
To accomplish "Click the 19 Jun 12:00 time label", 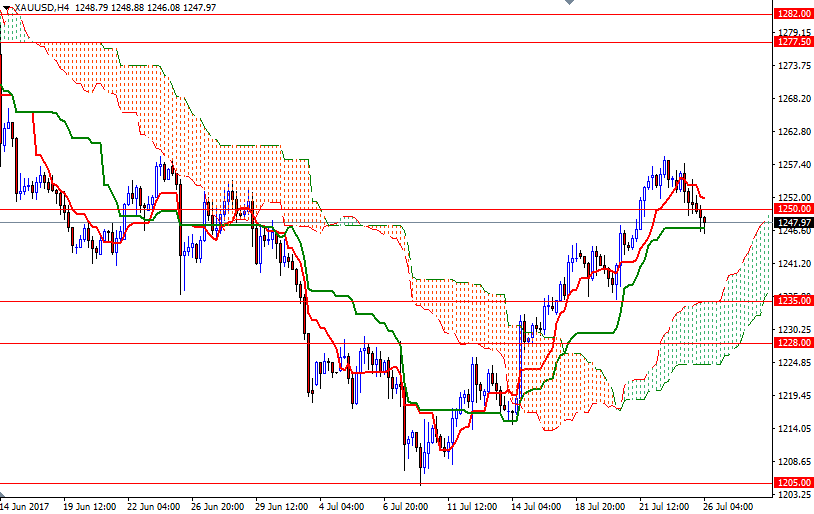I will tap(89, 506).
